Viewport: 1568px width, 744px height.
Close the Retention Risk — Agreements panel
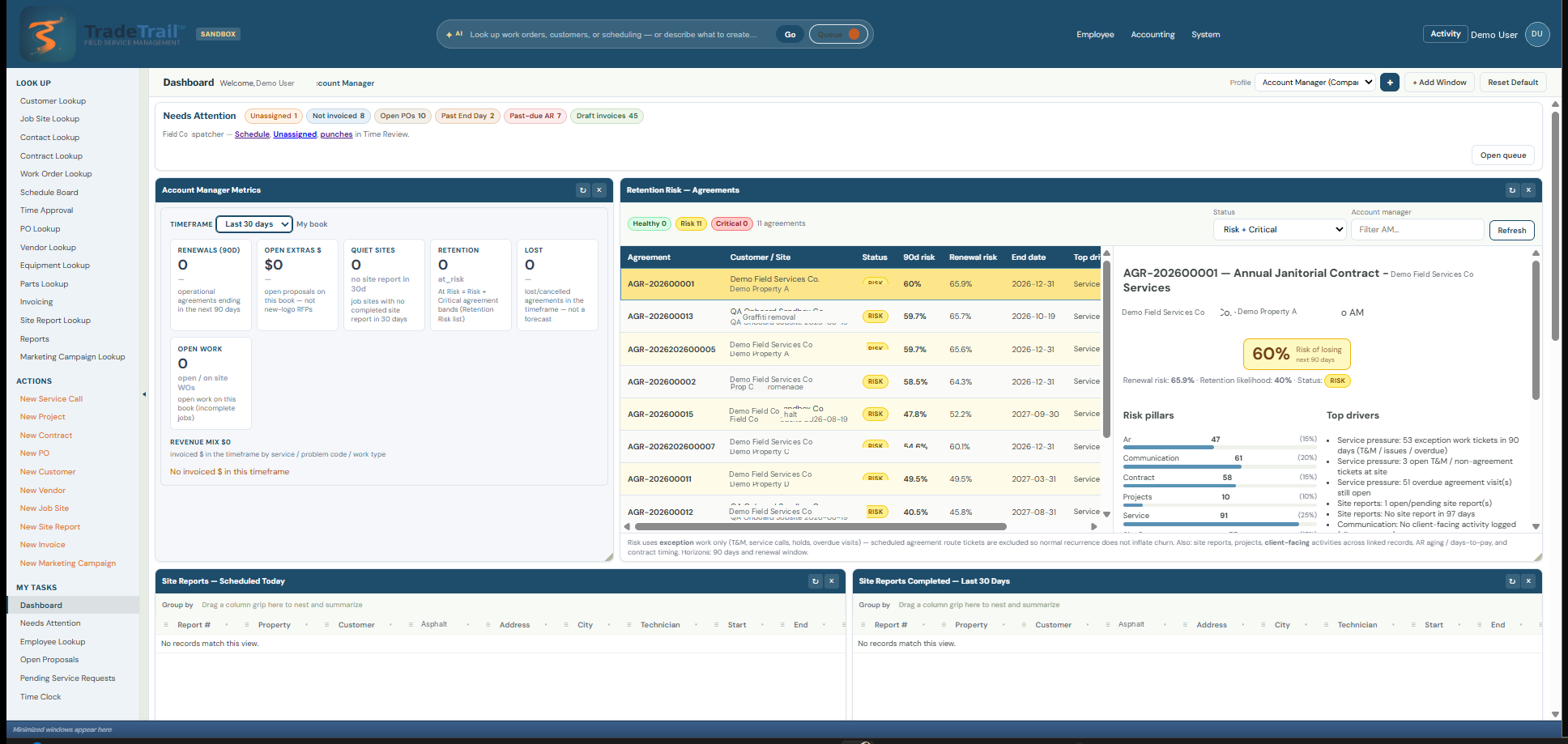[x=1528, y=190]
